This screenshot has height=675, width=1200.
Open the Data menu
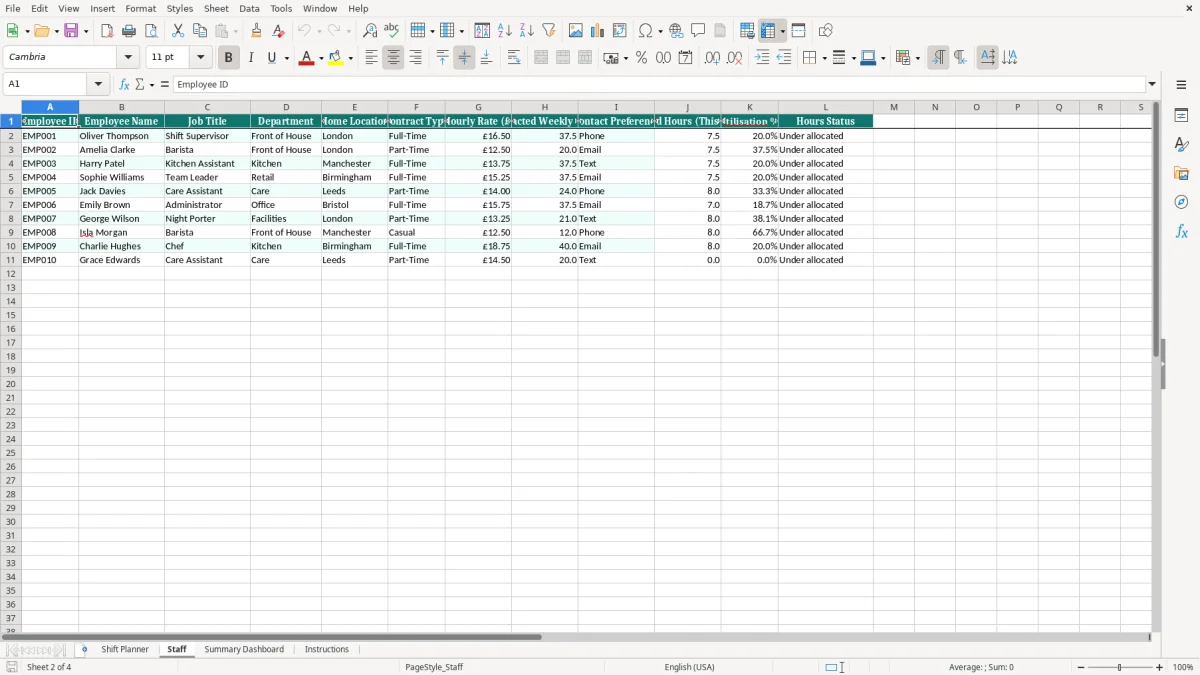(249, 8)
